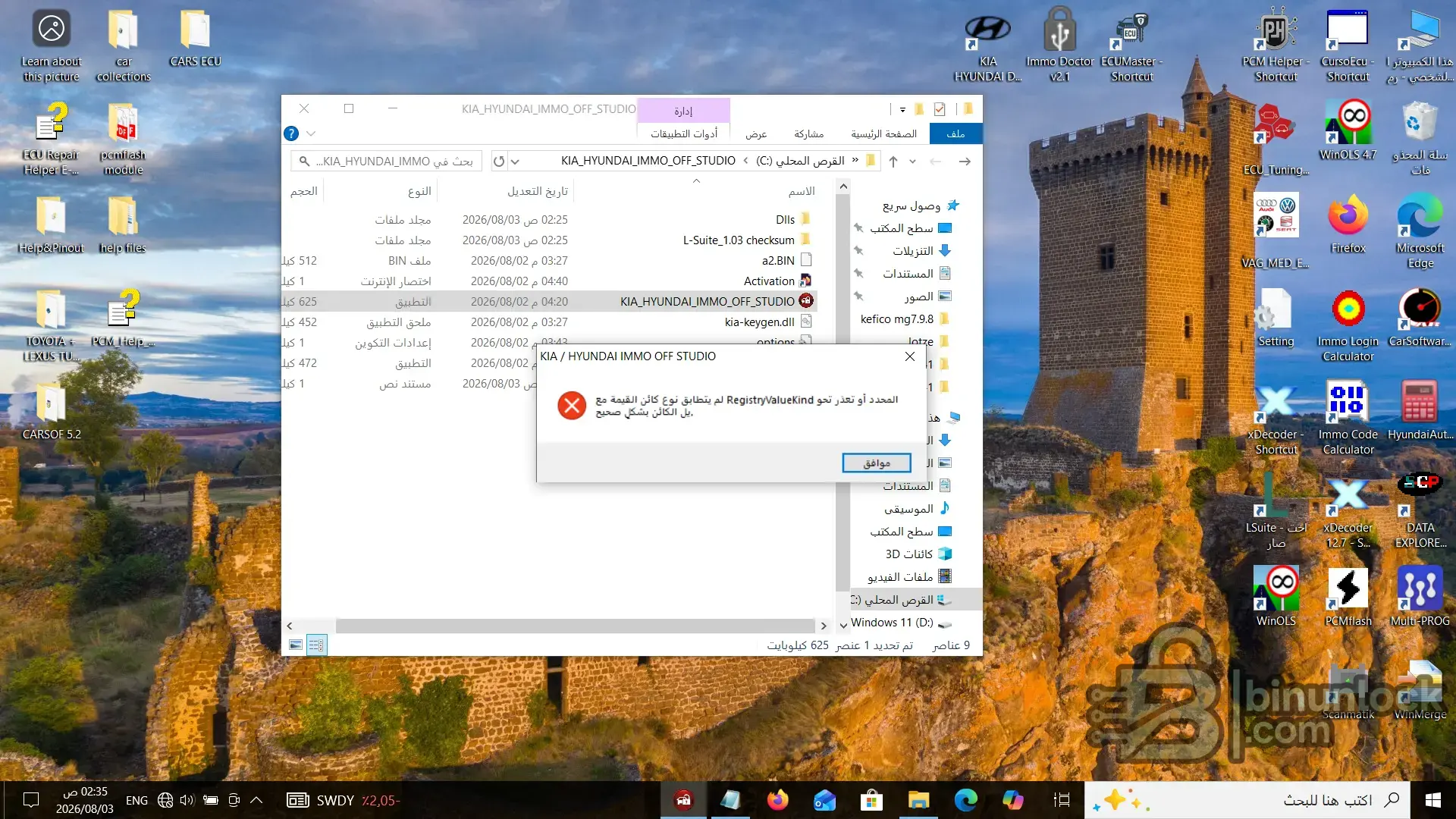
Task: Open Explorer help question mark
Action: (291, 133)
